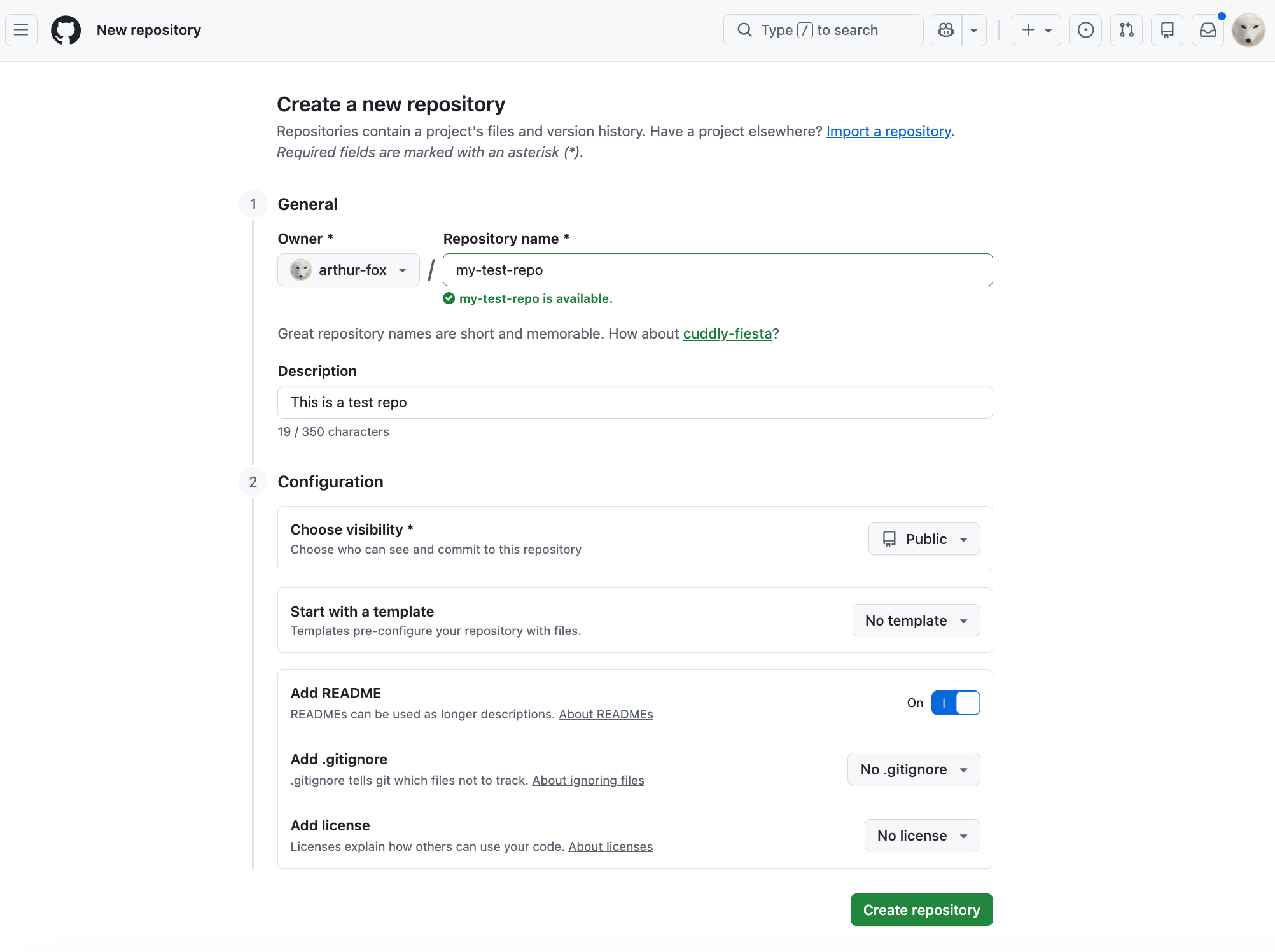Click the GitHub Octocat logo
This screenshot has height=952, width=1275.
pyautogui.click(x=66, y=30)
